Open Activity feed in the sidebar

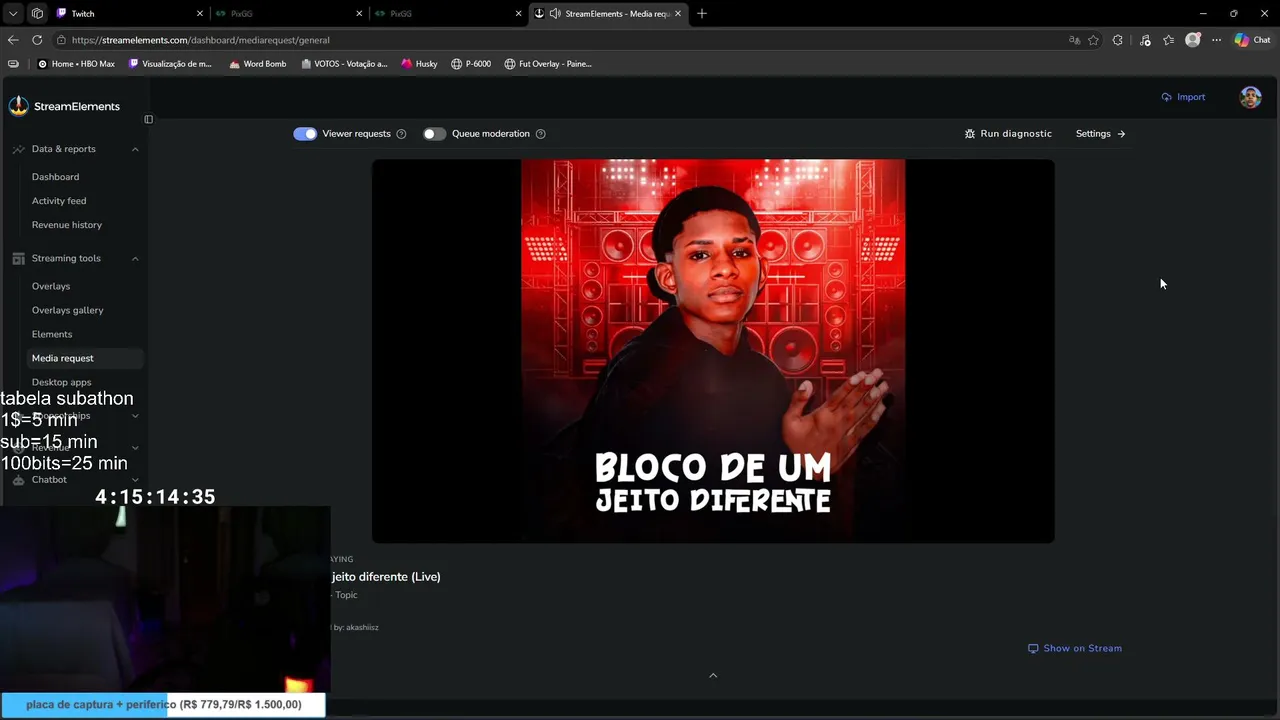tap(59, 201)
